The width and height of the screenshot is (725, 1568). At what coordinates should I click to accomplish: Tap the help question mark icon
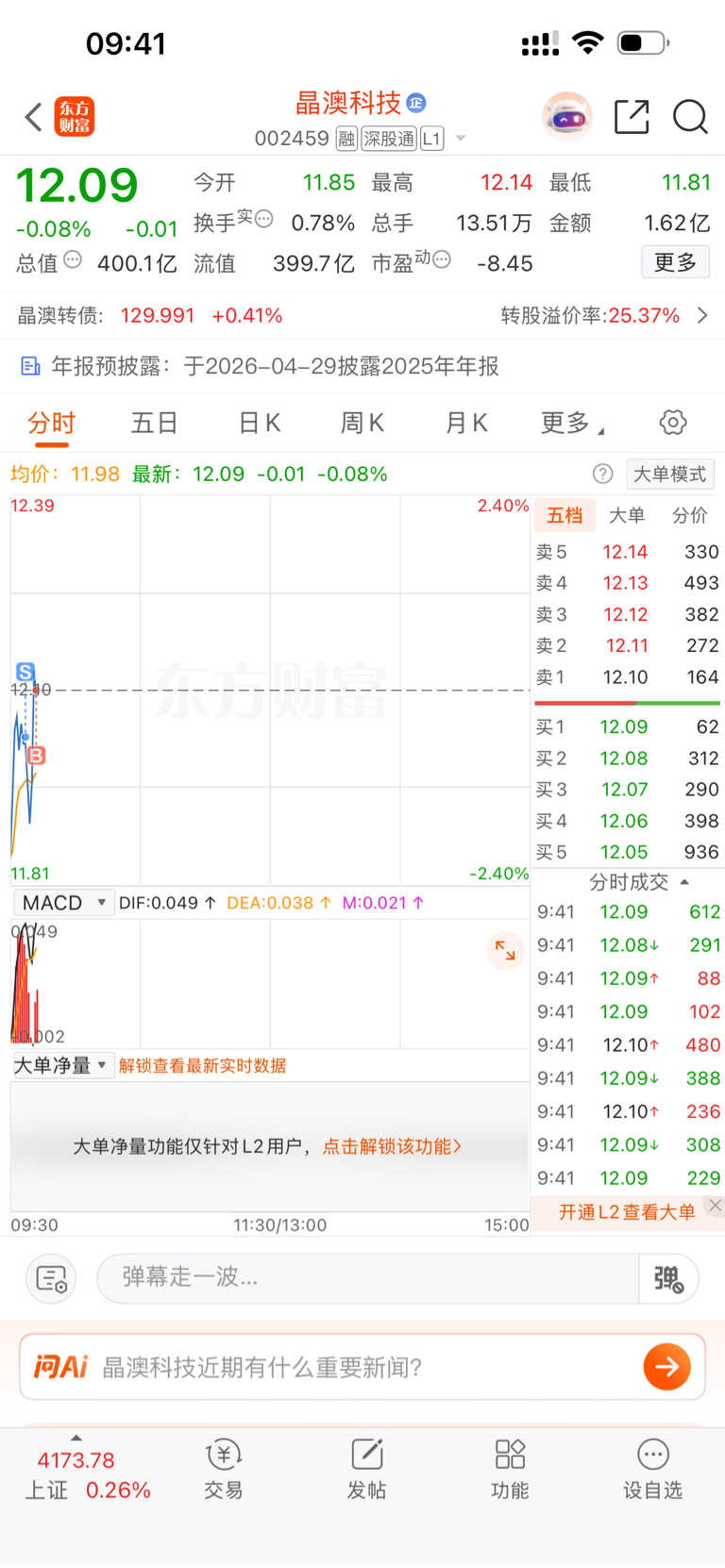[x=602, y=474]
